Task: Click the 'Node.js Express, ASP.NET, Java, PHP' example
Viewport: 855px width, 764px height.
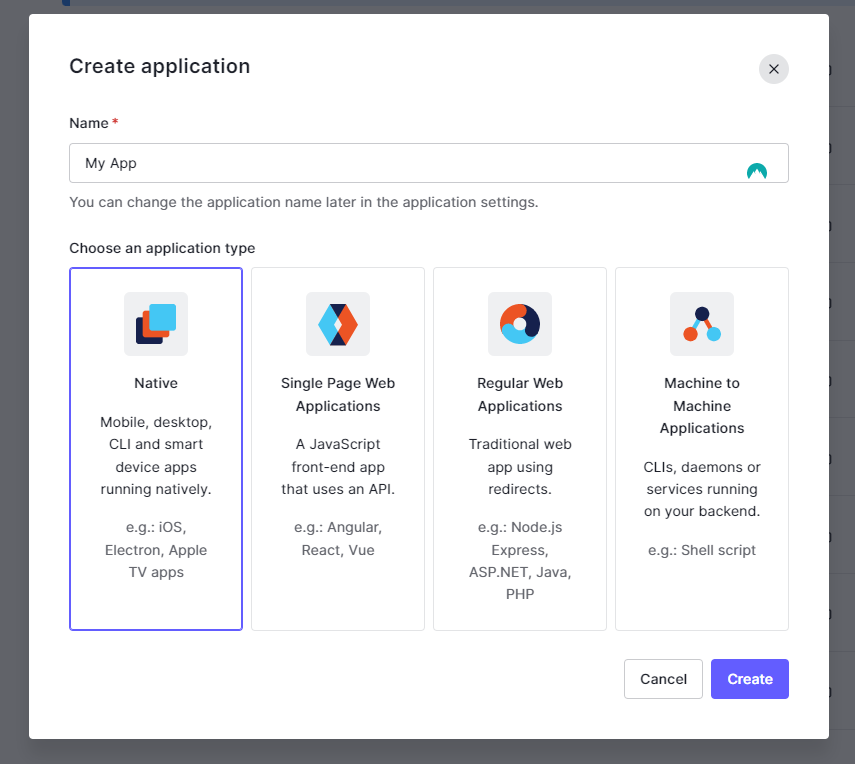Action: (520, 560)
